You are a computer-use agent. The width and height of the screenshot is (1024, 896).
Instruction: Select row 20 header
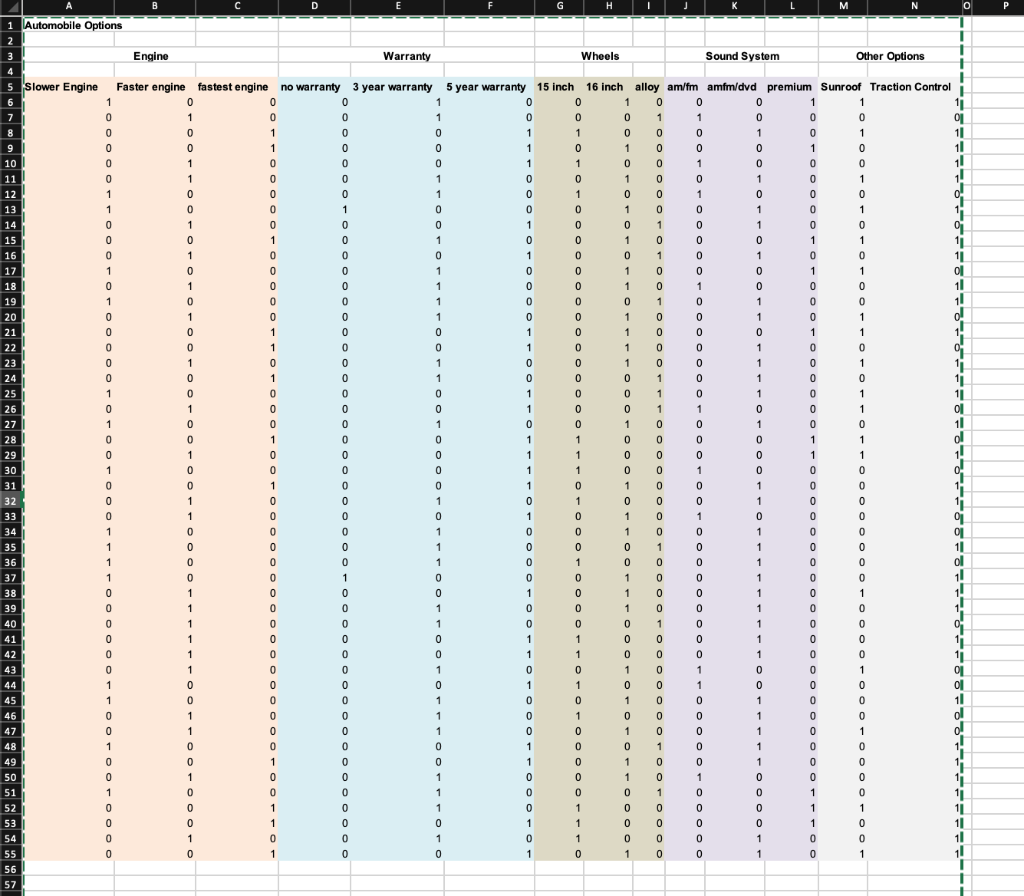coord(10,317)
